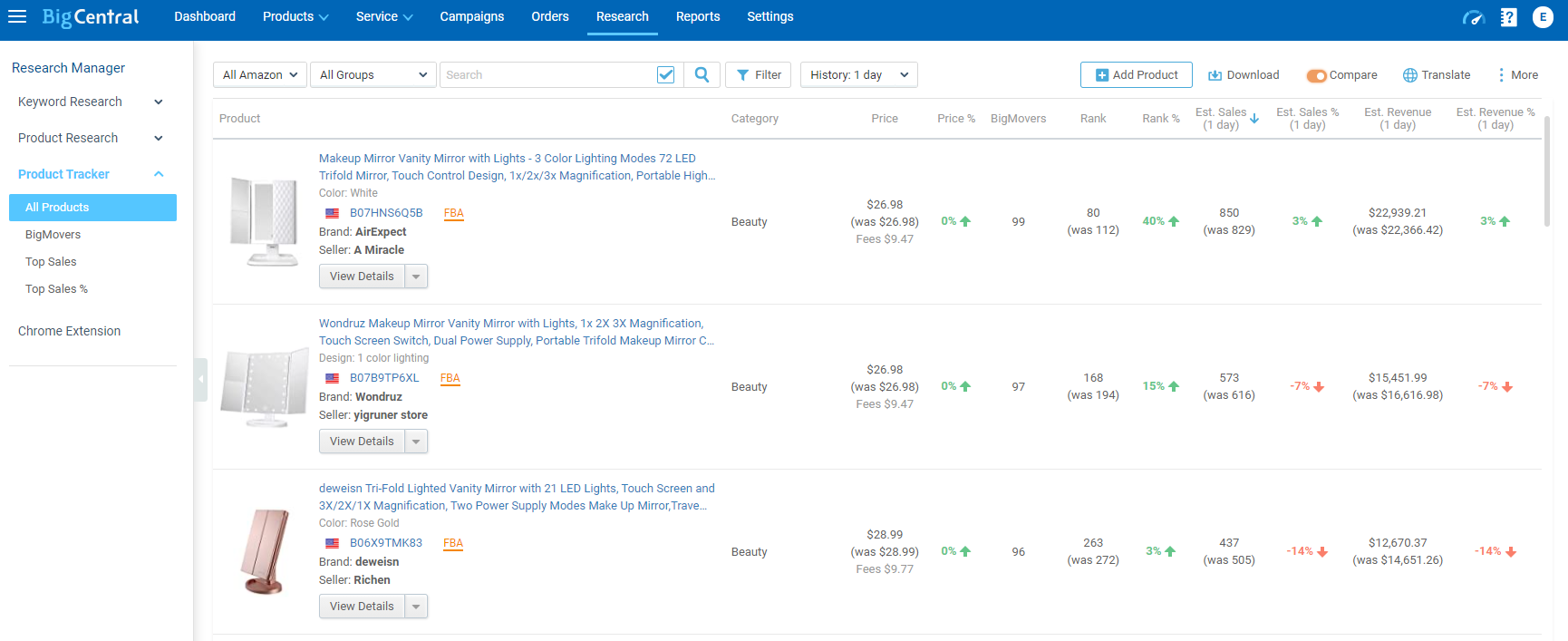1568x641 pixels.
Task: Click View Details for the deweisn mirror
Action: tap(362, 607)
